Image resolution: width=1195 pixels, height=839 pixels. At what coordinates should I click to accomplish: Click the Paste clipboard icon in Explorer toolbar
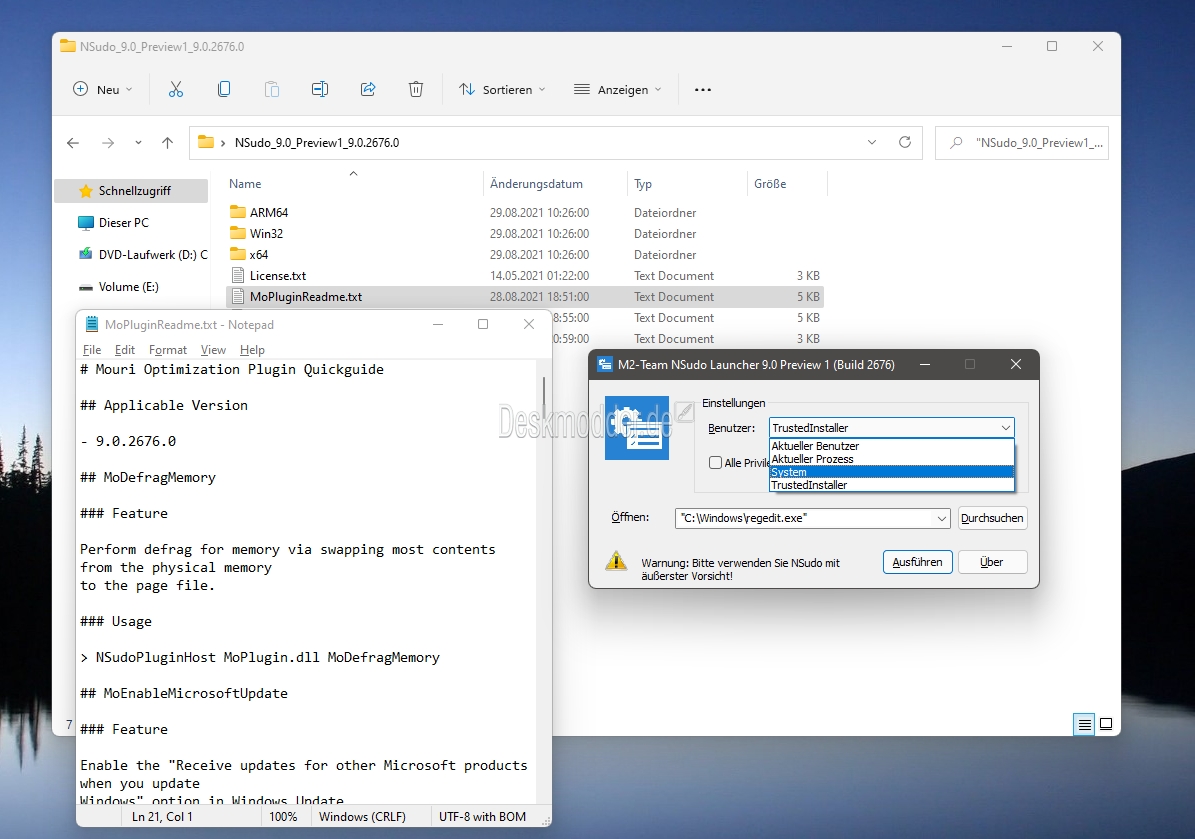(x=272, y=89)
